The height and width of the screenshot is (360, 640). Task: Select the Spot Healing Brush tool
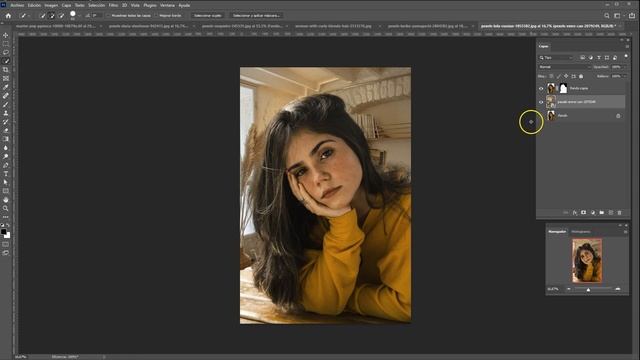pyautogui.click(x=6, y=96)
